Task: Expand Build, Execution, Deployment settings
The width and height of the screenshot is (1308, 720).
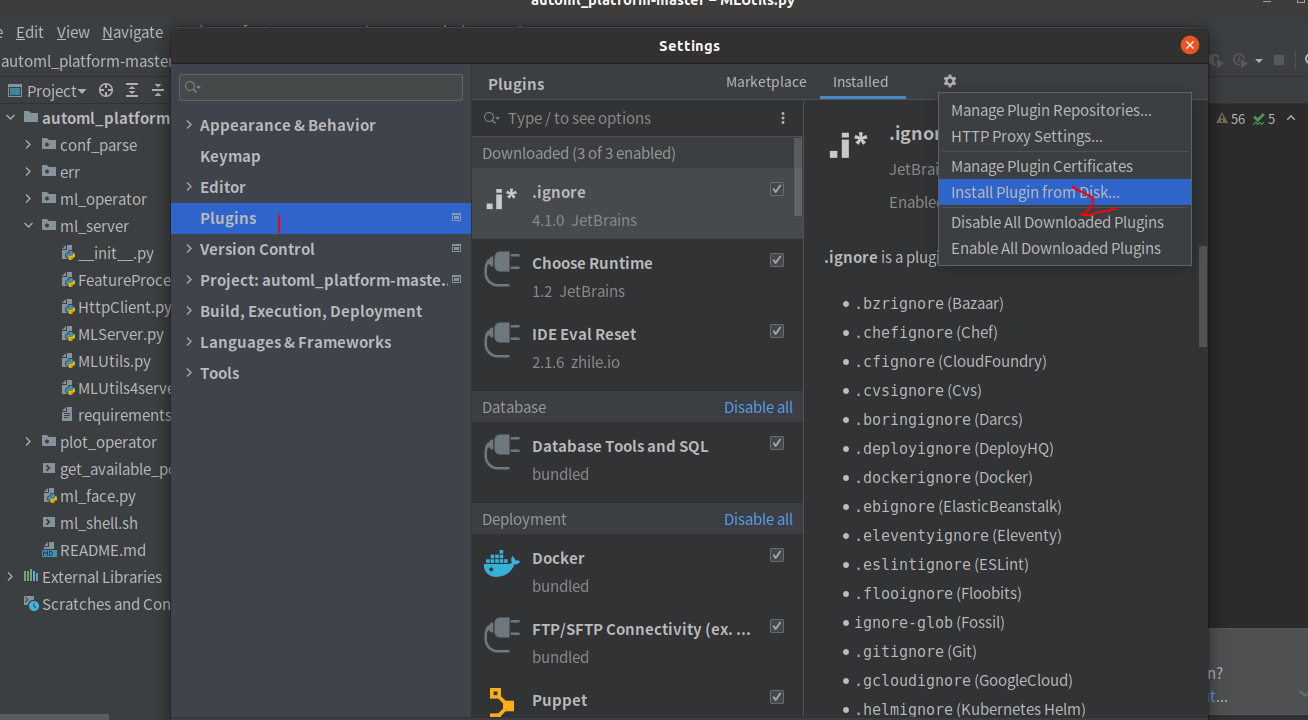Action: [189, 311]
